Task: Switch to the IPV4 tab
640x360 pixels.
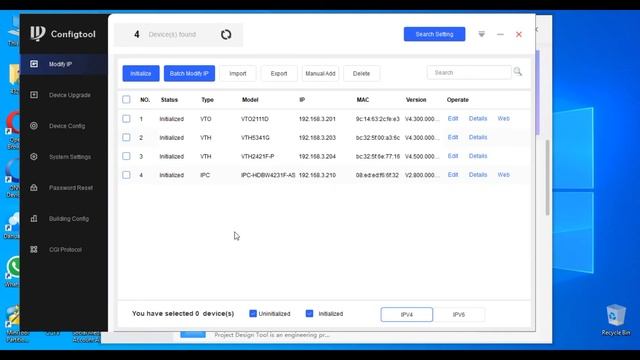Action: click(407, 315)
